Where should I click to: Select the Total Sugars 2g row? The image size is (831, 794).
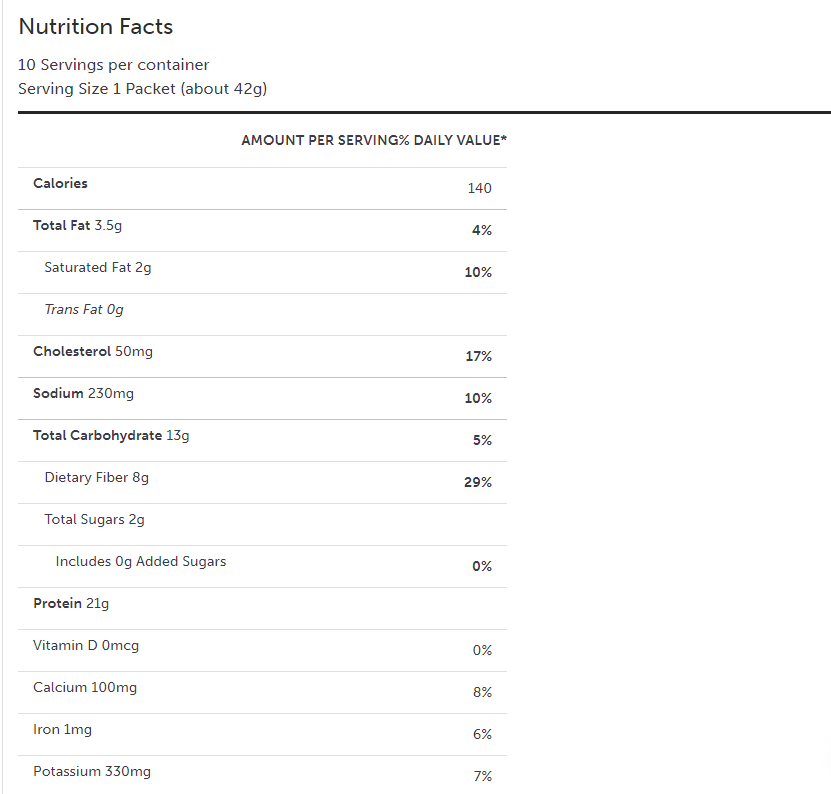(95, 519)
